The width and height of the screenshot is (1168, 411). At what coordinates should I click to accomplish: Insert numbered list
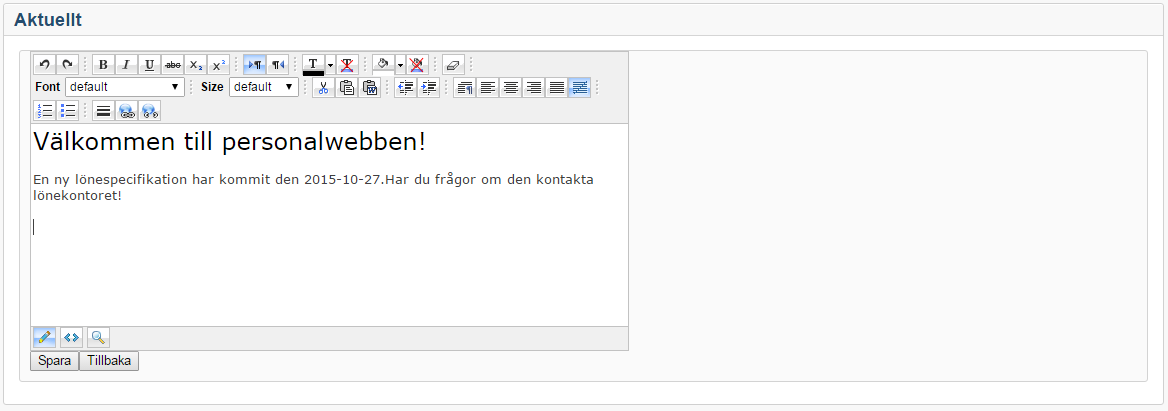coord(45,110)
